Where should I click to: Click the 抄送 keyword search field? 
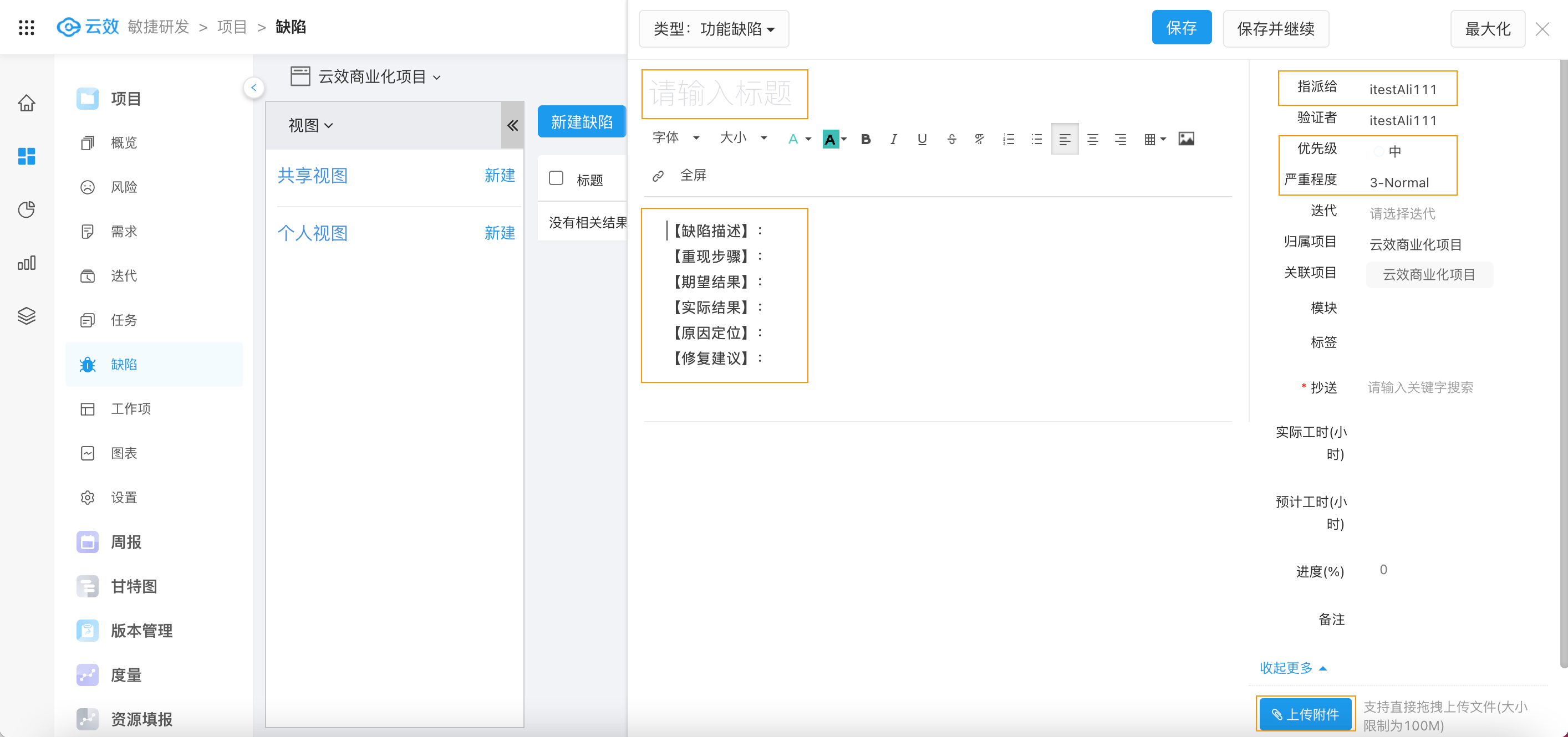(1421, 388)
